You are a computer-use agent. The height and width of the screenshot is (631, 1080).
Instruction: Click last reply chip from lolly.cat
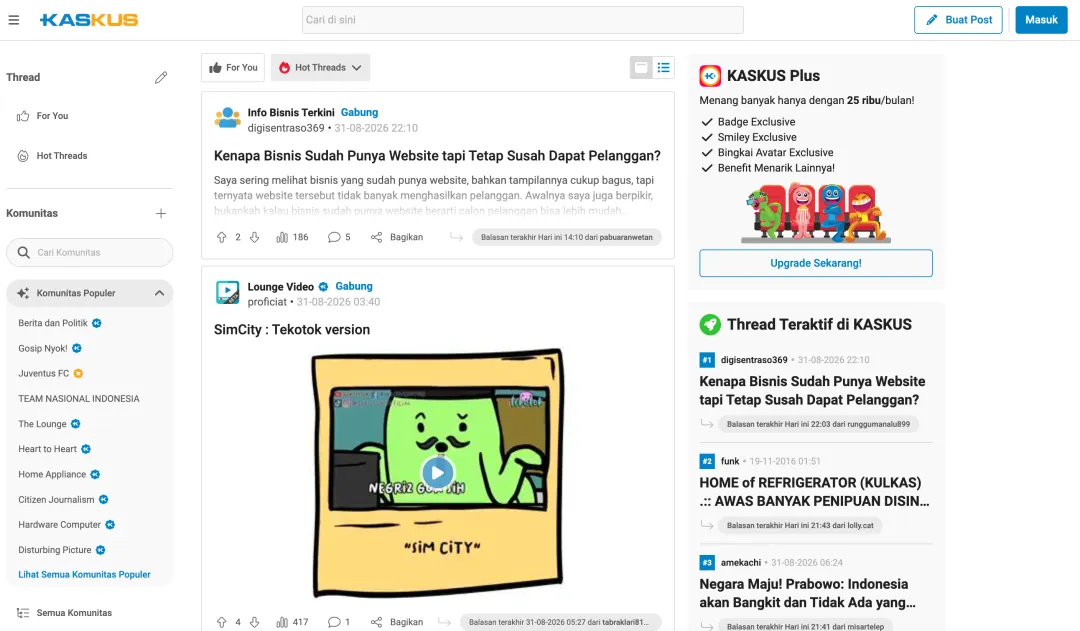(x=800, y=526)
